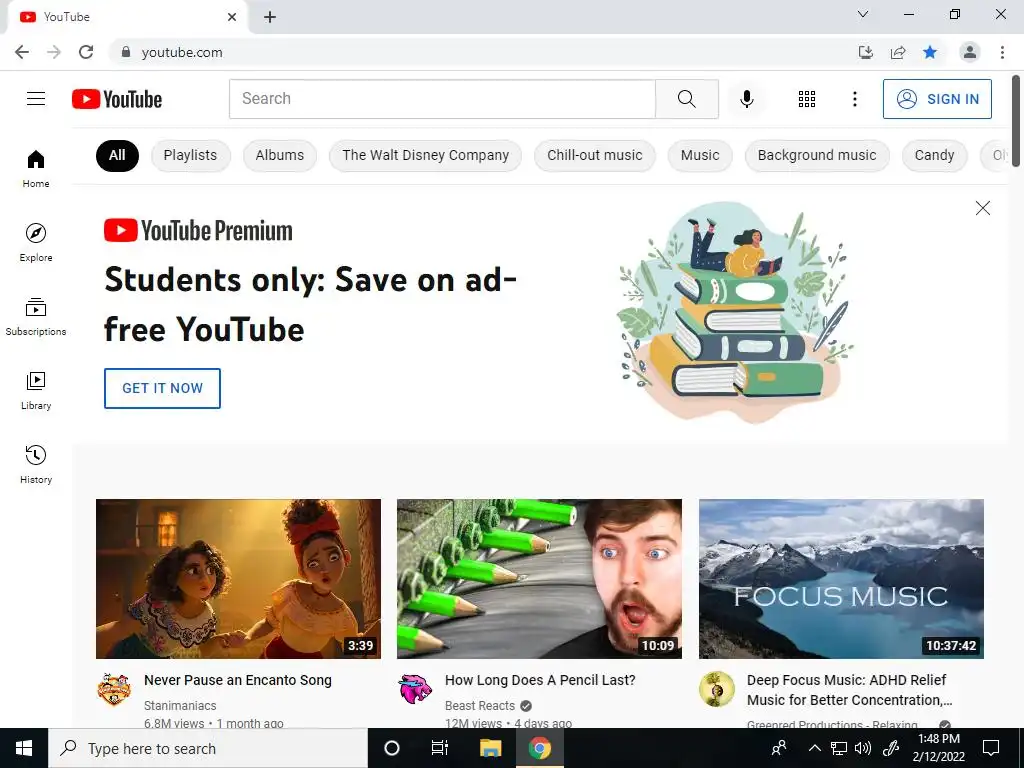1024x768 pixels.
Task: Open How Long Does A Pencil Last title
Action: click(540, 680)
